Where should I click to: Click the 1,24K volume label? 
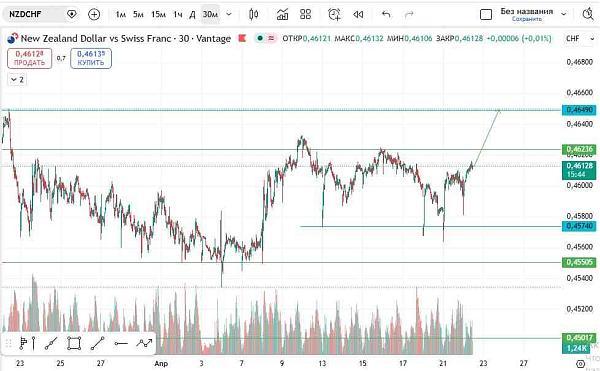(x=576, y=348)
